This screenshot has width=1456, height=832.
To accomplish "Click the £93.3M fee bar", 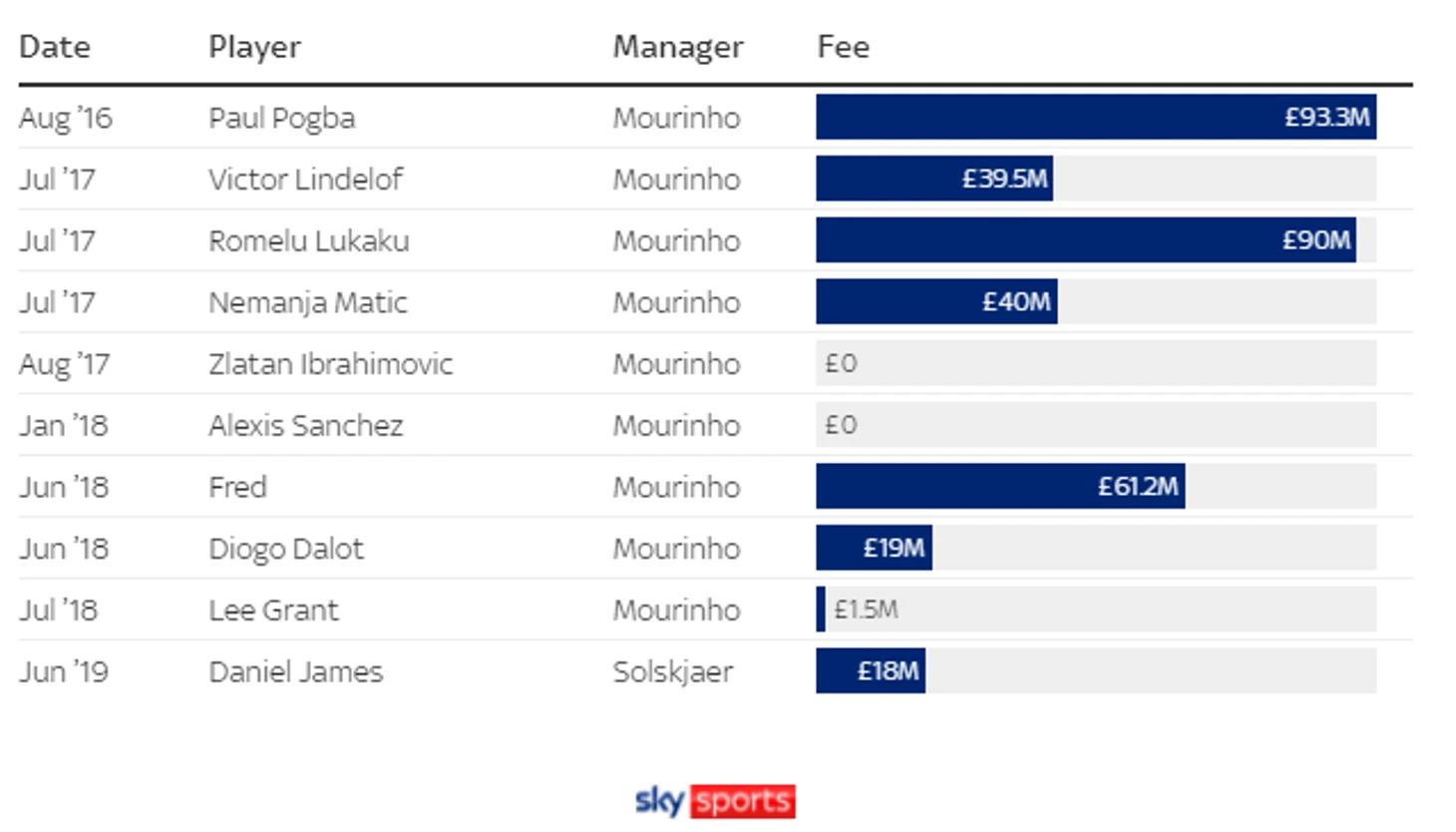I will point(1096,117).
